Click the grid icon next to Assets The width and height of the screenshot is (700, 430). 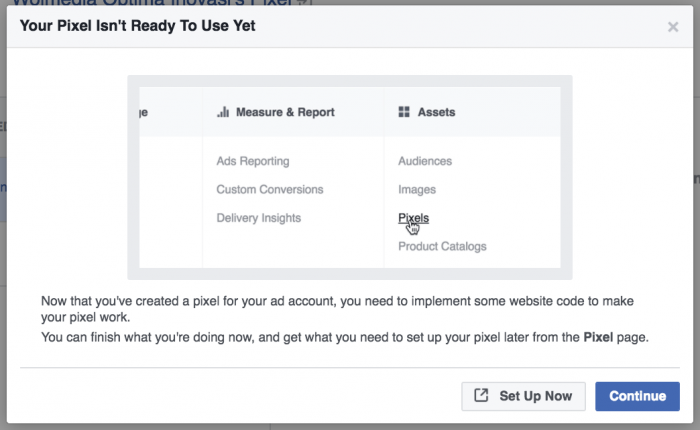[x=404, y=112]
